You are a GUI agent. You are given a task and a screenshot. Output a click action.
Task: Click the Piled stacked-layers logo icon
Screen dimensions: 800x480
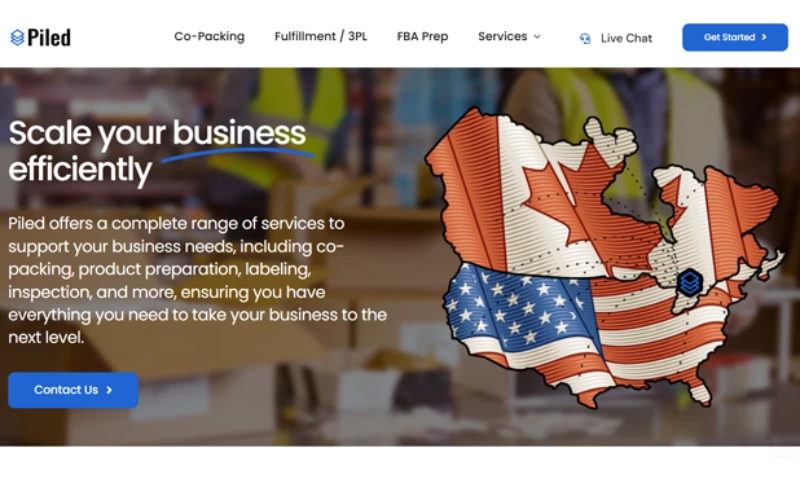(17, 37)
